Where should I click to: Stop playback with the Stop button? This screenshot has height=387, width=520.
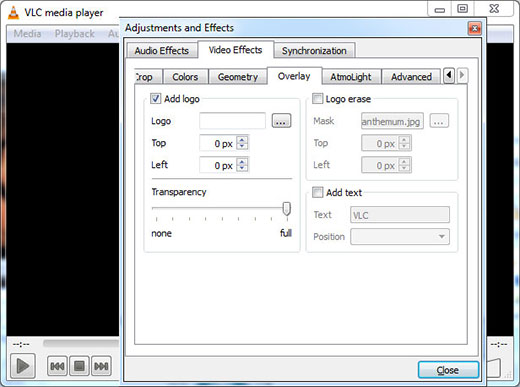pyautogui.click(x=79, y=366)
